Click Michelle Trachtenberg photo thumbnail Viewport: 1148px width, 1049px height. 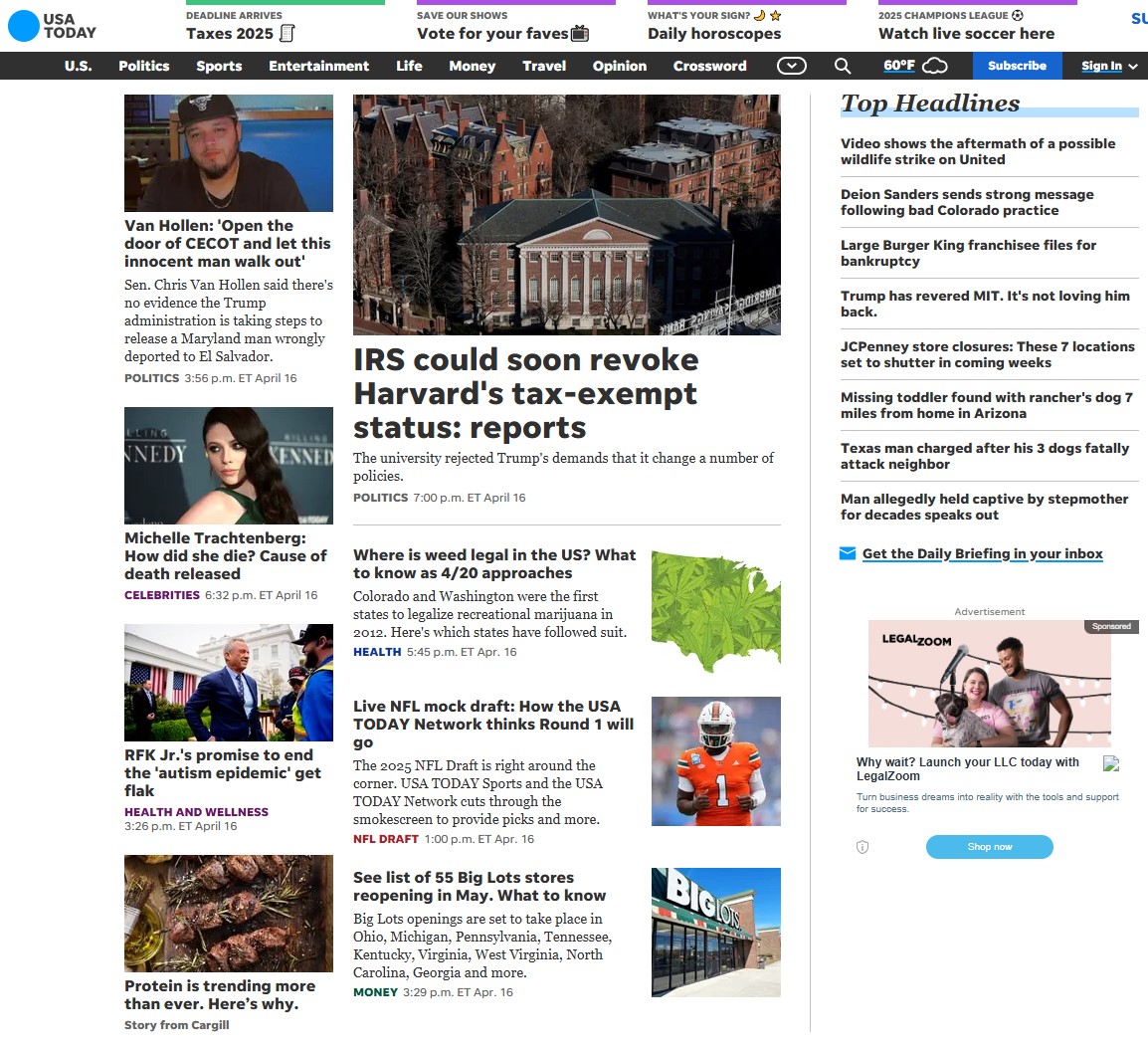[x=229, y=465]
